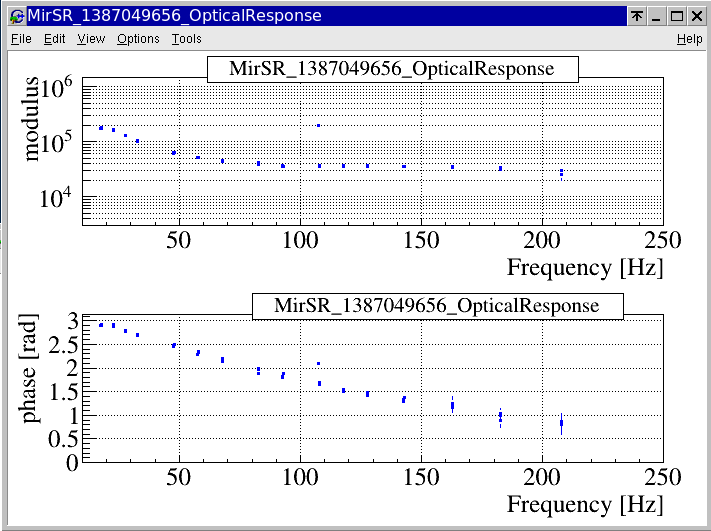Click Frequency [Hz] label of the modulus plot

(x=585, y=268)
